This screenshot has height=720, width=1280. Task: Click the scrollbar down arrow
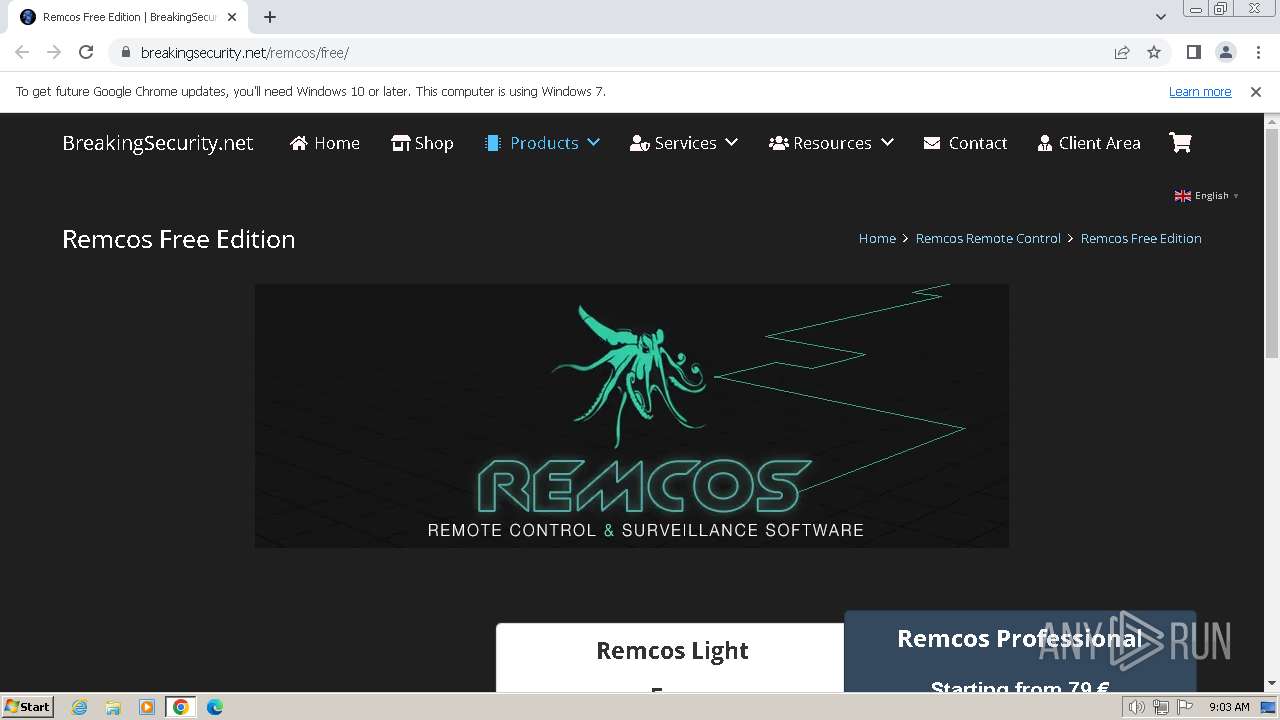click(x=1272, y=684)
